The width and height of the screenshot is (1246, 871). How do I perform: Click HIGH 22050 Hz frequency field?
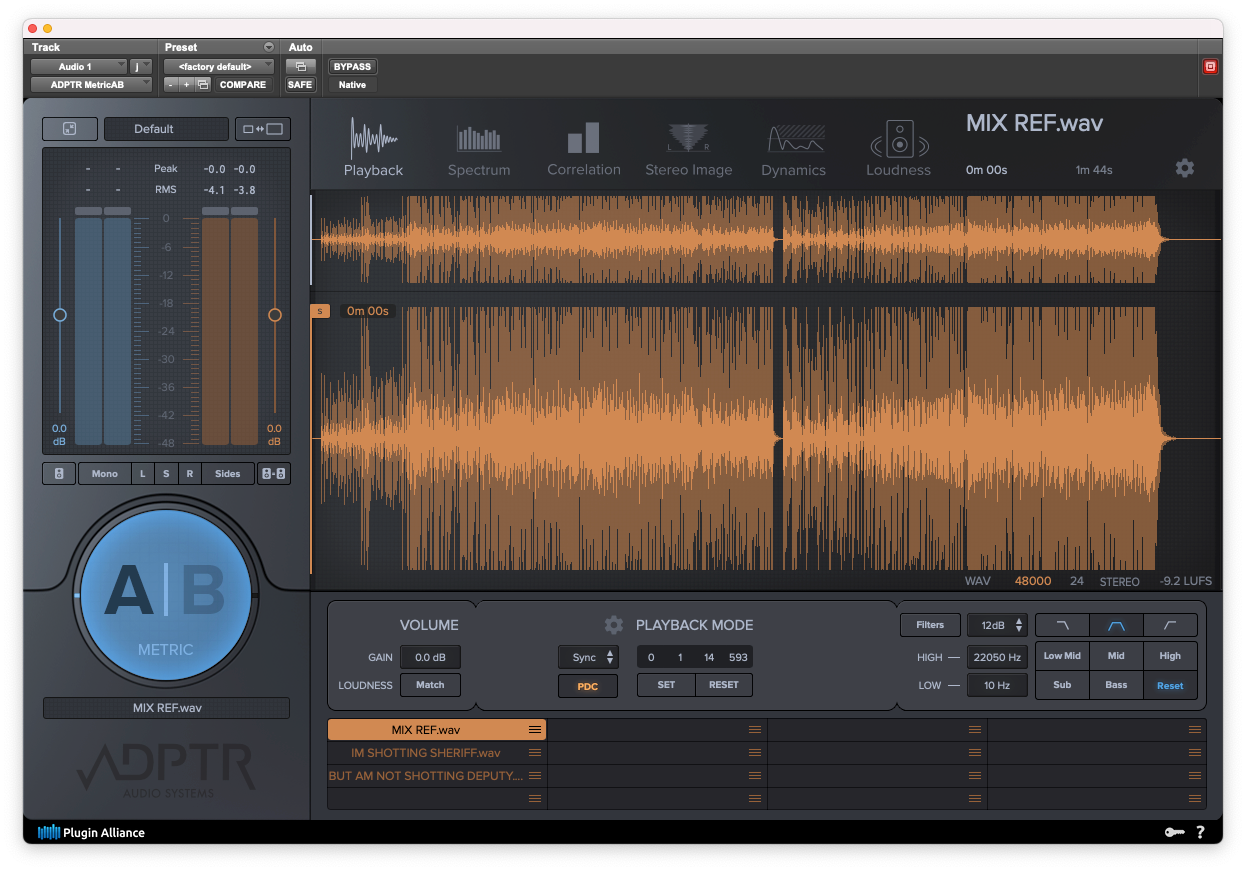point(997,657)
